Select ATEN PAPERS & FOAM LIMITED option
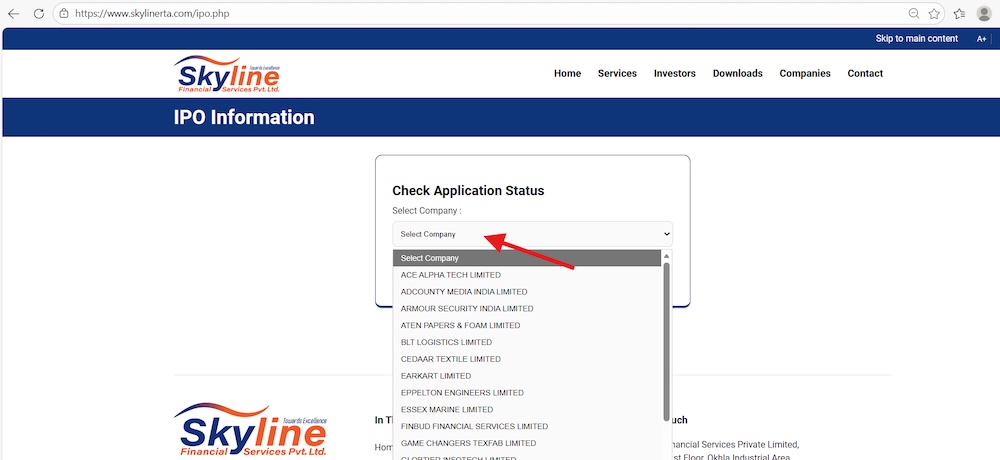1000x460 pixels. pos(527,325)
